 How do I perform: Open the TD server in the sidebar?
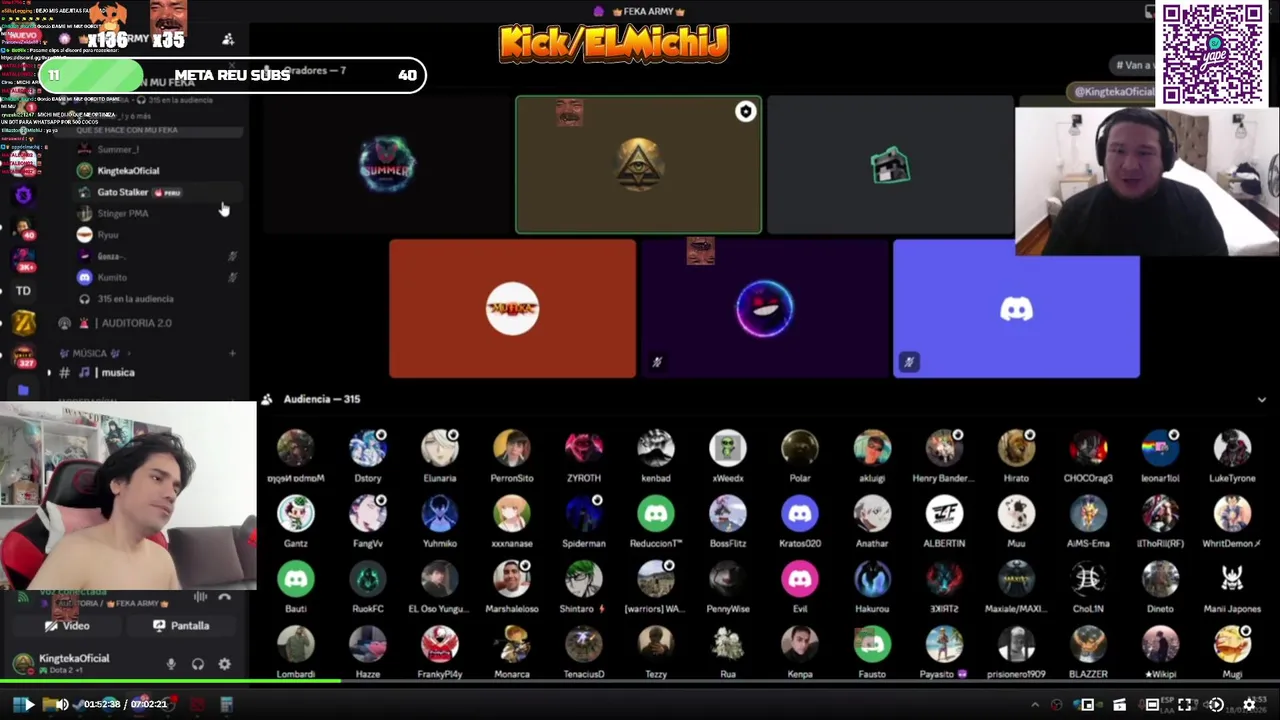(23, 291)
